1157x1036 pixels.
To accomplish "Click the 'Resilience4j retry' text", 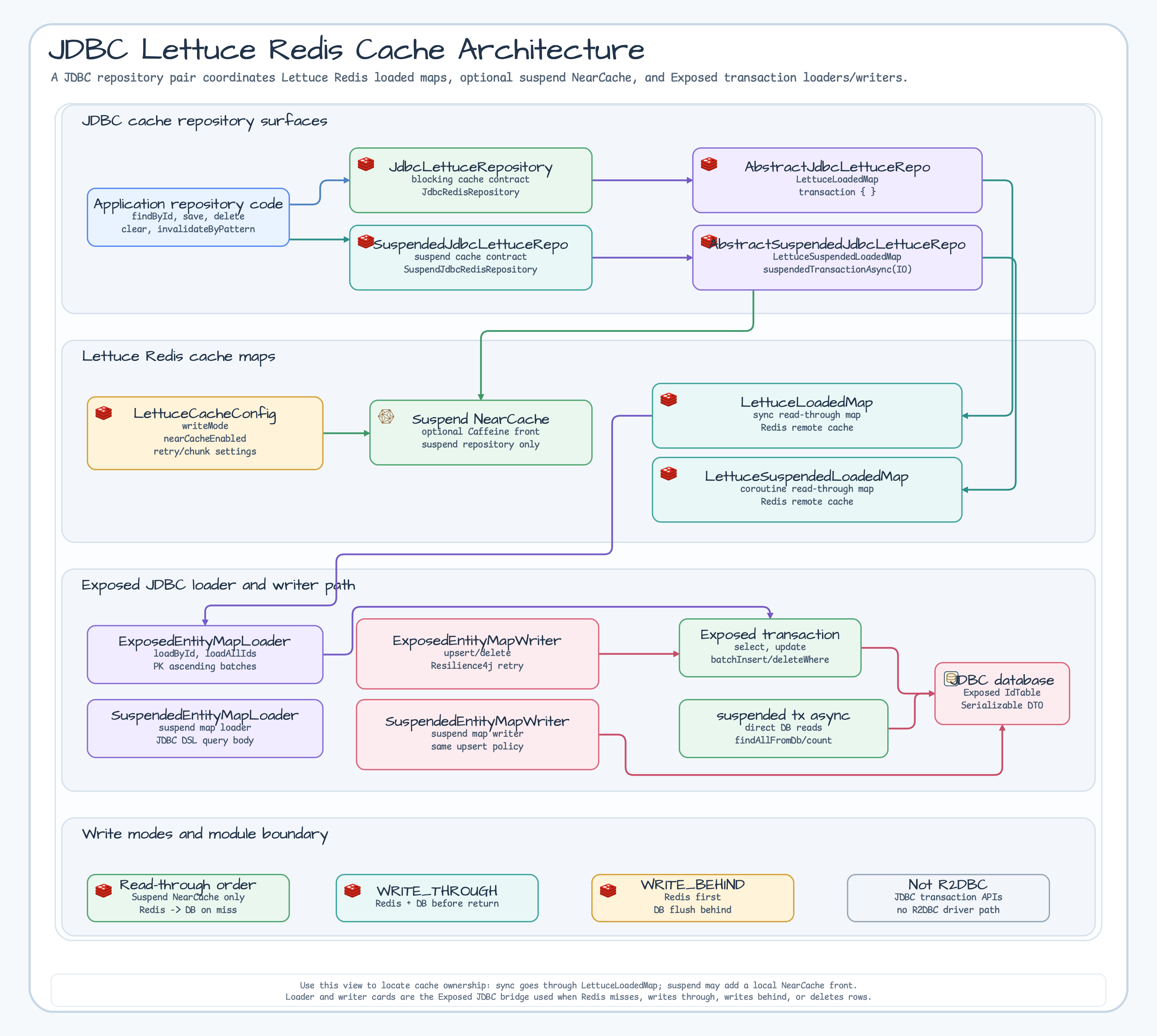I will tap(478, 665).
